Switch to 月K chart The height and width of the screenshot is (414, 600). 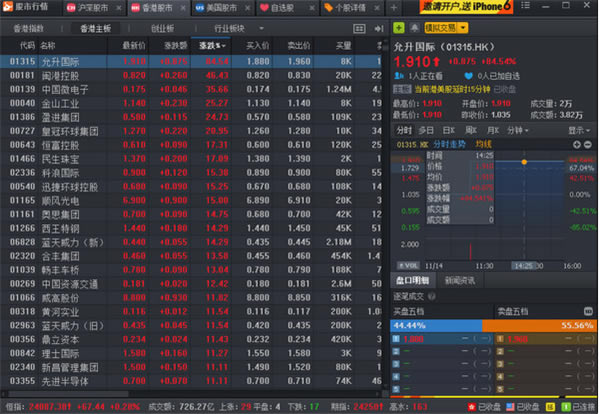pyautogui.click(x=493, y=130)
